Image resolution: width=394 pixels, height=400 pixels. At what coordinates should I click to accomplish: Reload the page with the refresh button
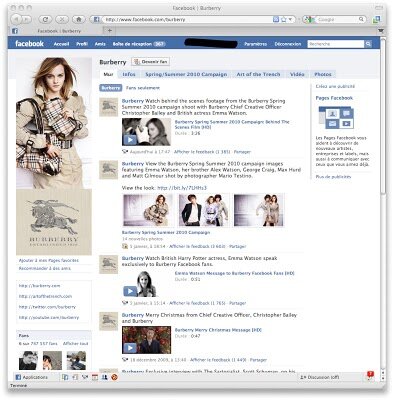pos(45,19)
